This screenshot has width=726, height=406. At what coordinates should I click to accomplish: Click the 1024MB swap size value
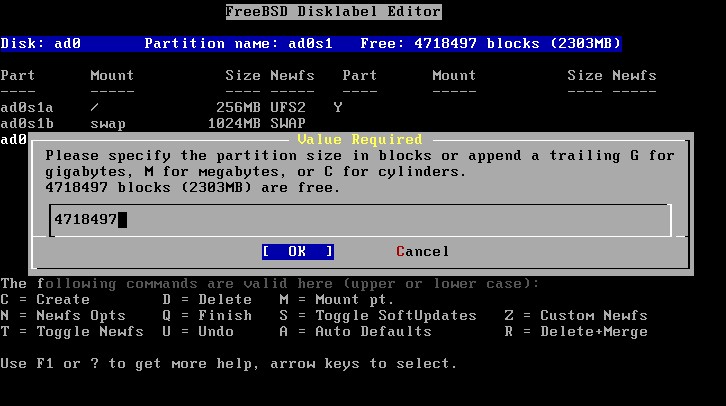(x=234, y=124)
